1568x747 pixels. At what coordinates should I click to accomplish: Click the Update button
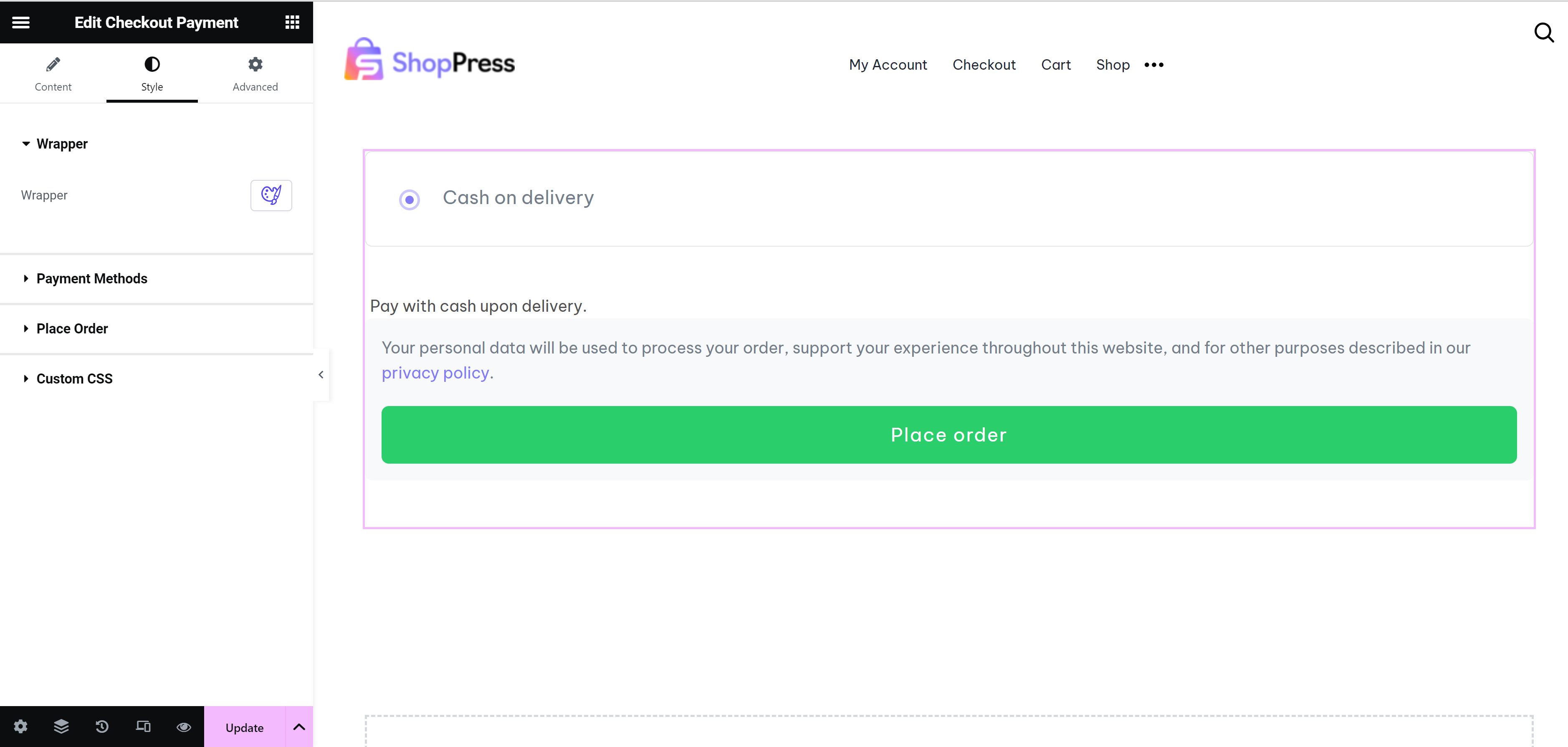click(244, 727)
